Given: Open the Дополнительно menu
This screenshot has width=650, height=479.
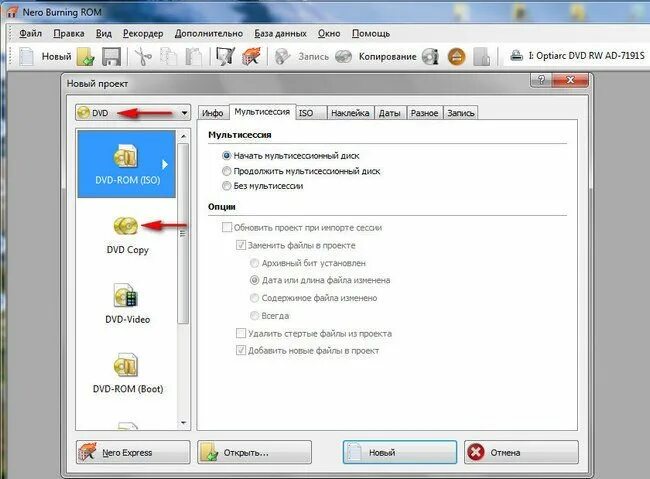Looking at the screenshot, I should pos(209,34).
